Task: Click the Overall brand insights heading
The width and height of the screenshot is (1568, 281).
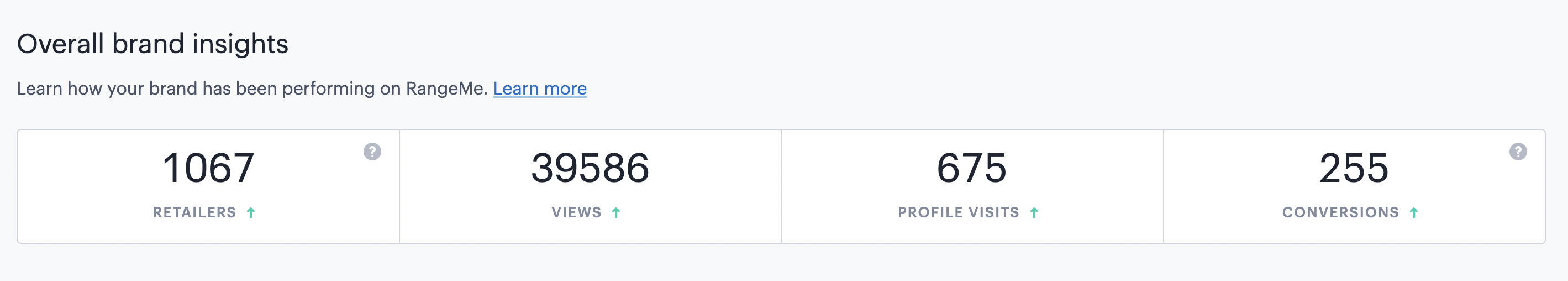Action: (x=153, y=44)
